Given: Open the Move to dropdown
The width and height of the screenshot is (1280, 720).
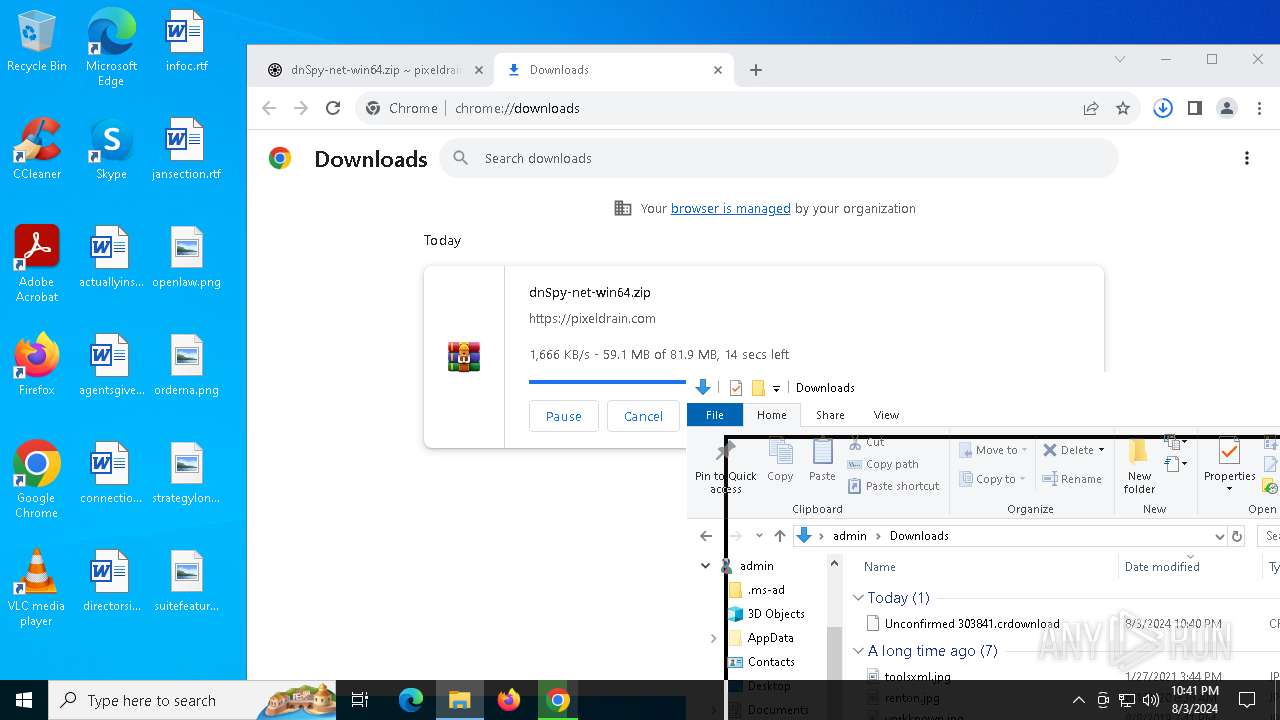Looking at the screenshot, I should [x=993, y=450].
